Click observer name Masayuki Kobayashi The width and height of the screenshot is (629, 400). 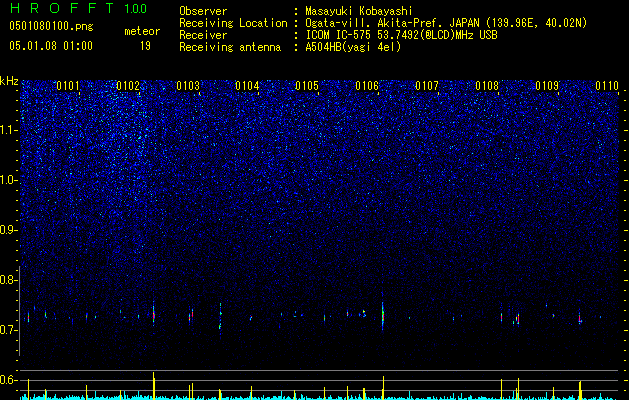pos(359,12)
